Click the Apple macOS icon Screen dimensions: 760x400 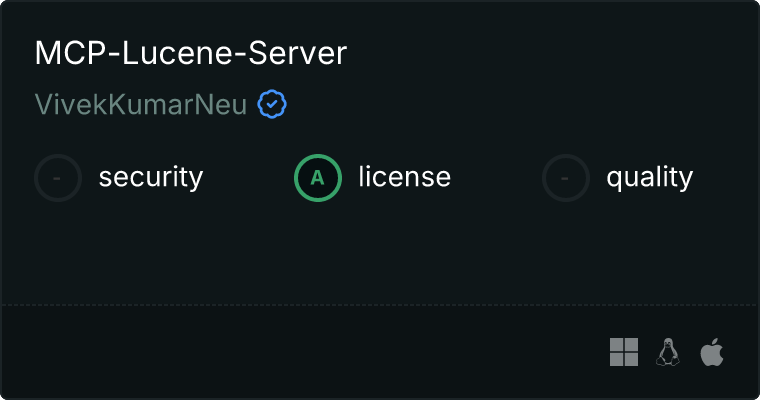click(712, 352)
